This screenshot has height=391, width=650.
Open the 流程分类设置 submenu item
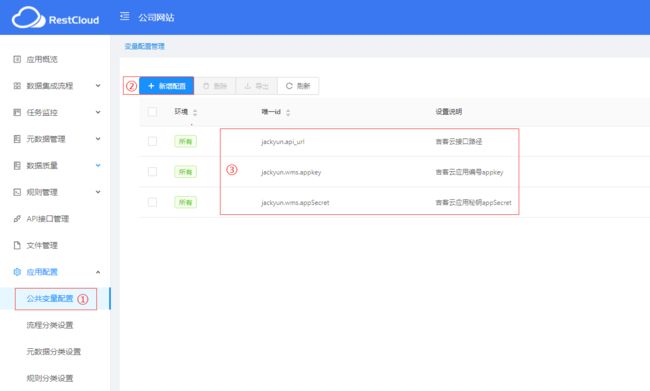50,325
